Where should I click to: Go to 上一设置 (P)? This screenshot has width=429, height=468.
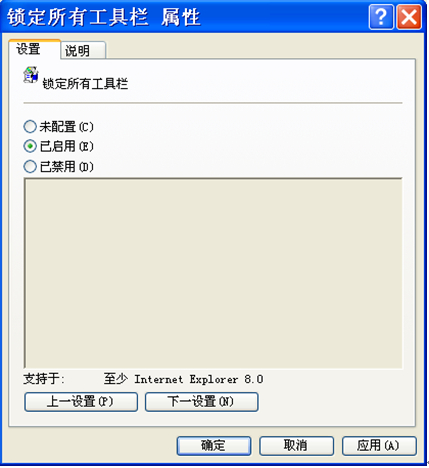81,402
